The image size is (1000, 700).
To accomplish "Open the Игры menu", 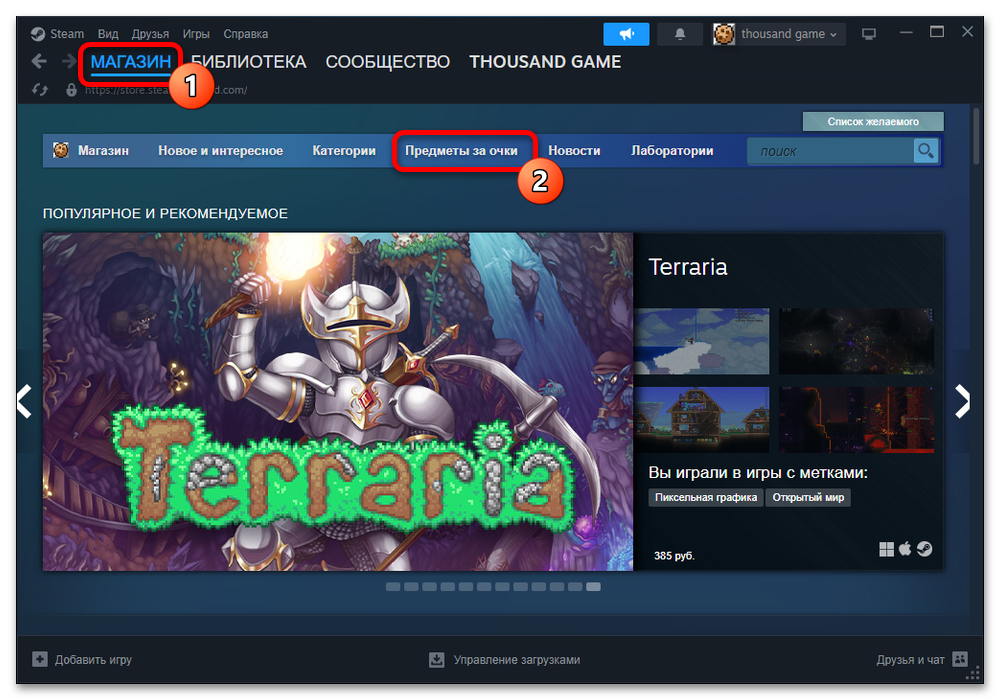I will click(x=196, y=34).
